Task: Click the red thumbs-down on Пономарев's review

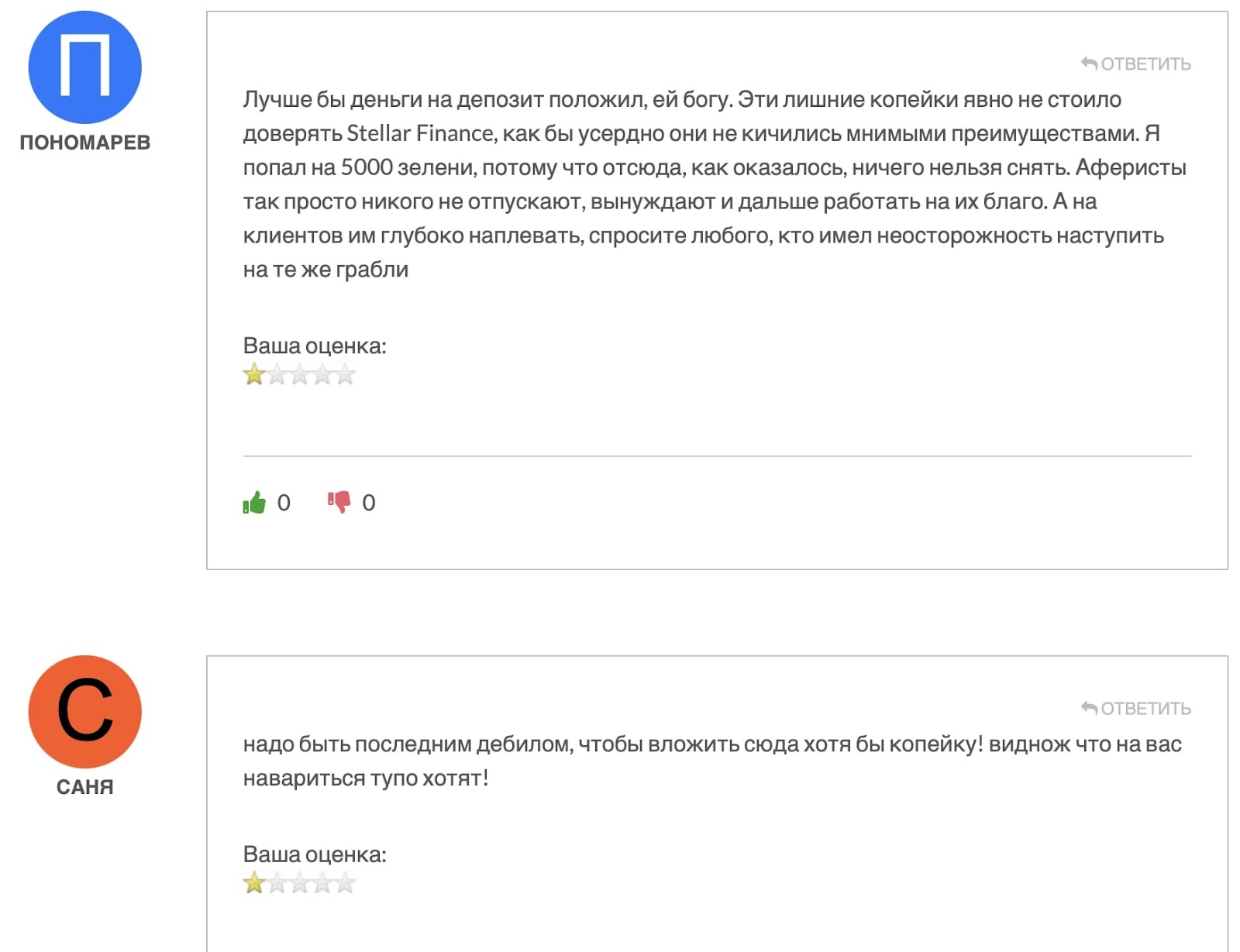Action: pyautogui.click(x=339, y=503)
